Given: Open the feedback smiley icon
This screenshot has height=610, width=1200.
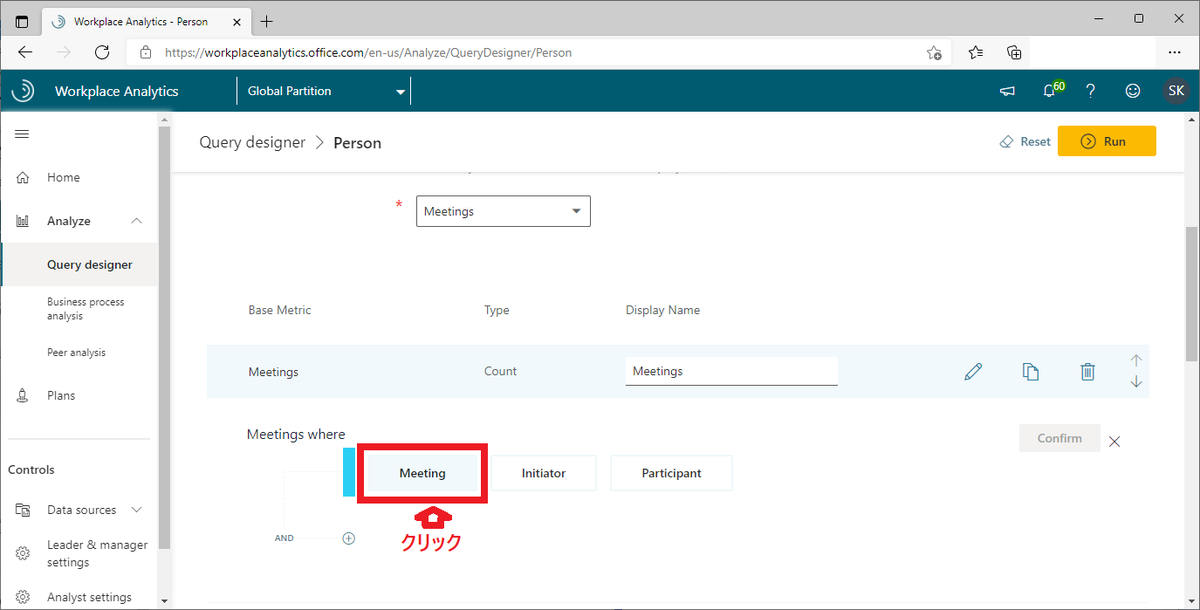Looking at the screenshot, I should pos(1133,91).
